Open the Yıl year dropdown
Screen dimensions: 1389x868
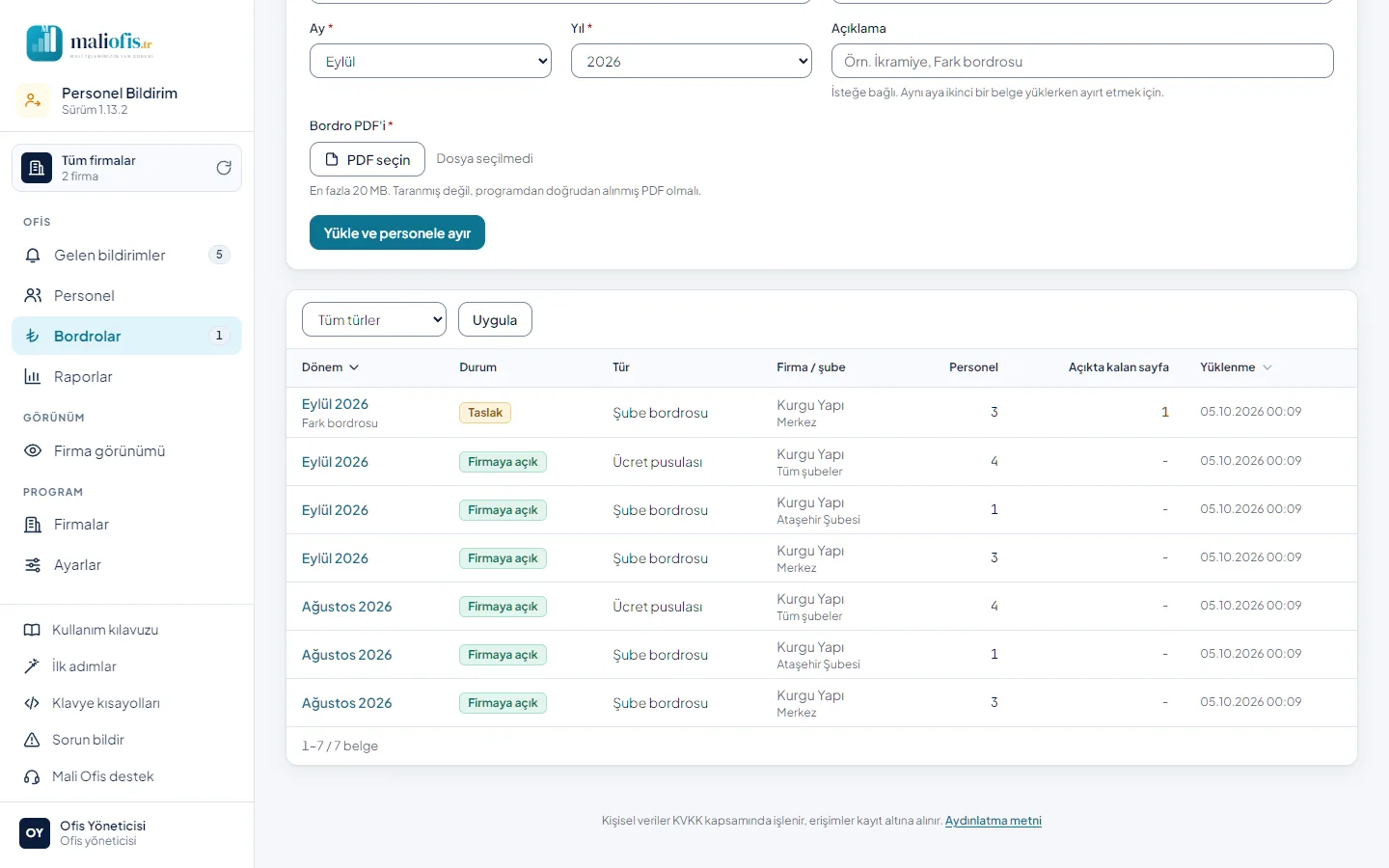coord(692,61)
